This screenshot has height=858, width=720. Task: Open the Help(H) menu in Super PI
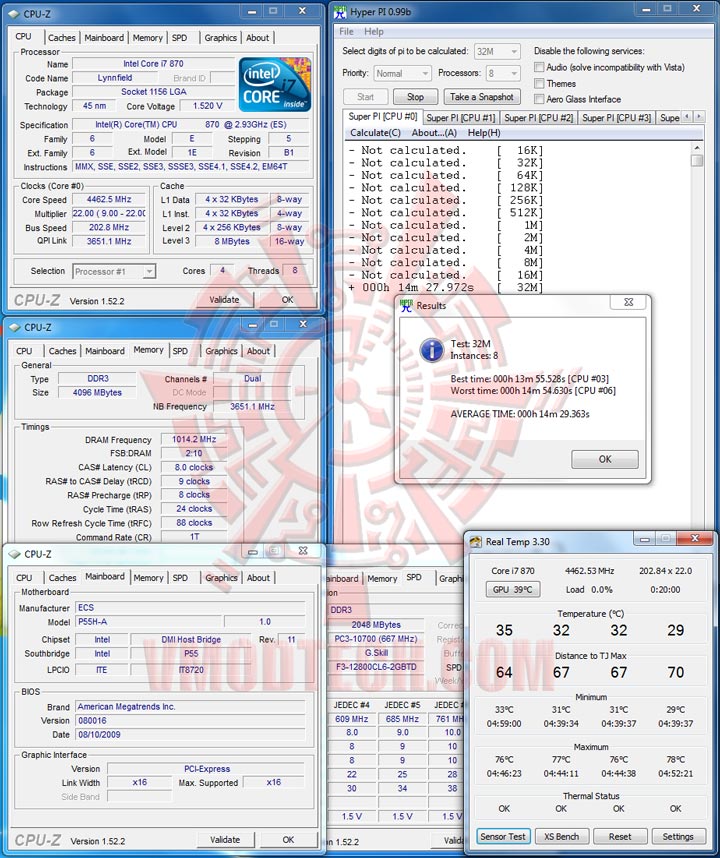coord(484,132)
